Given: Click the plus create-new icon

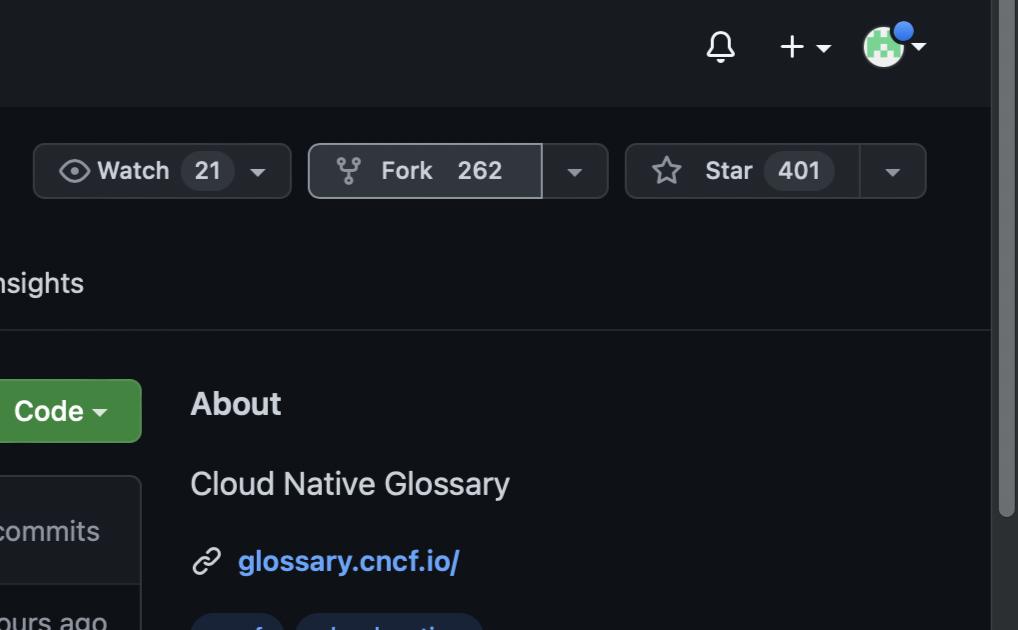Looking at the screenshot, I should tap(792, 47).
